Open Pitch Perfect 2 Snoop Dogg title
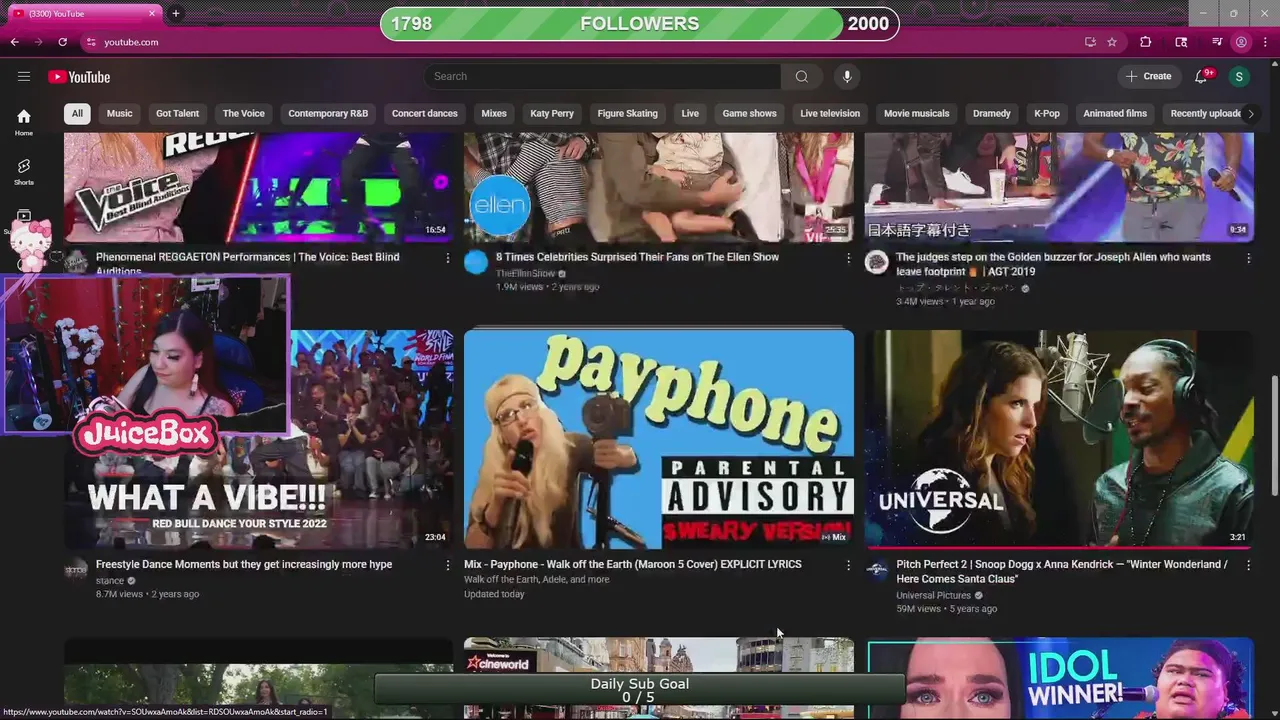The image size is (1280, 720). [1062, 571]
